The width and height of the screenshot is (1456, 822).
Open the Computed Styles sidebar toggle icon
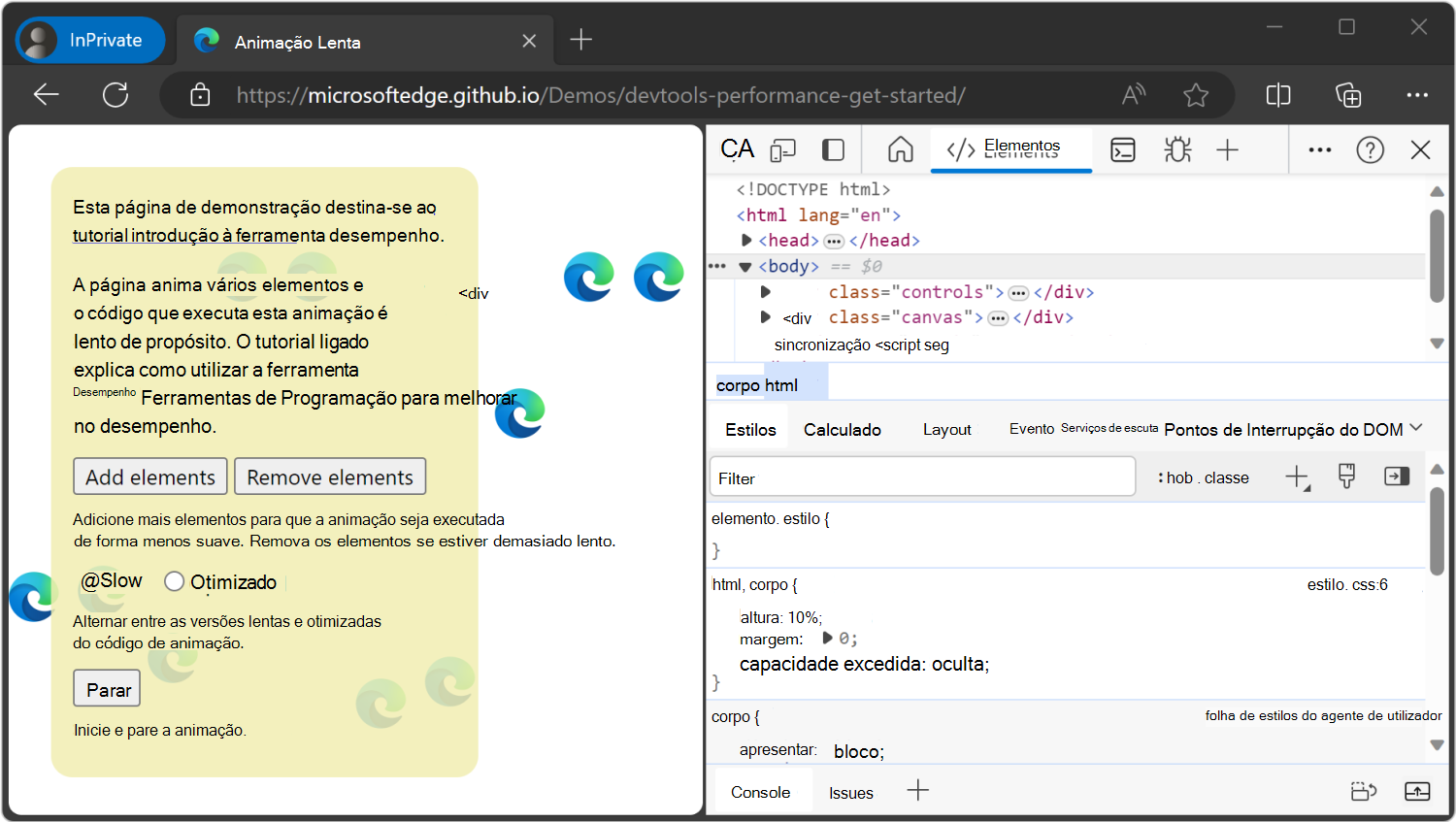coord(1396,477)
